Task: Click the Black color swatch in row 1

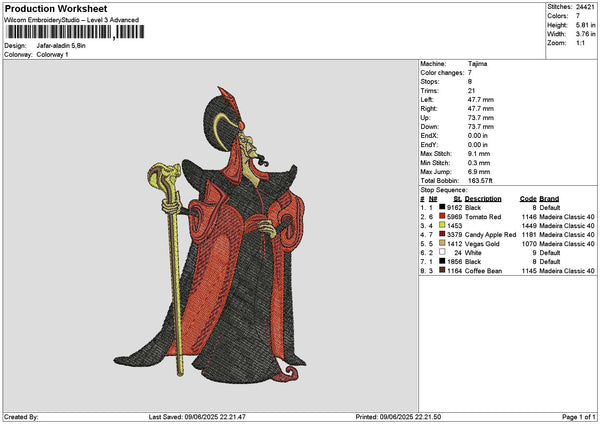Action: [x=442, y=207]
